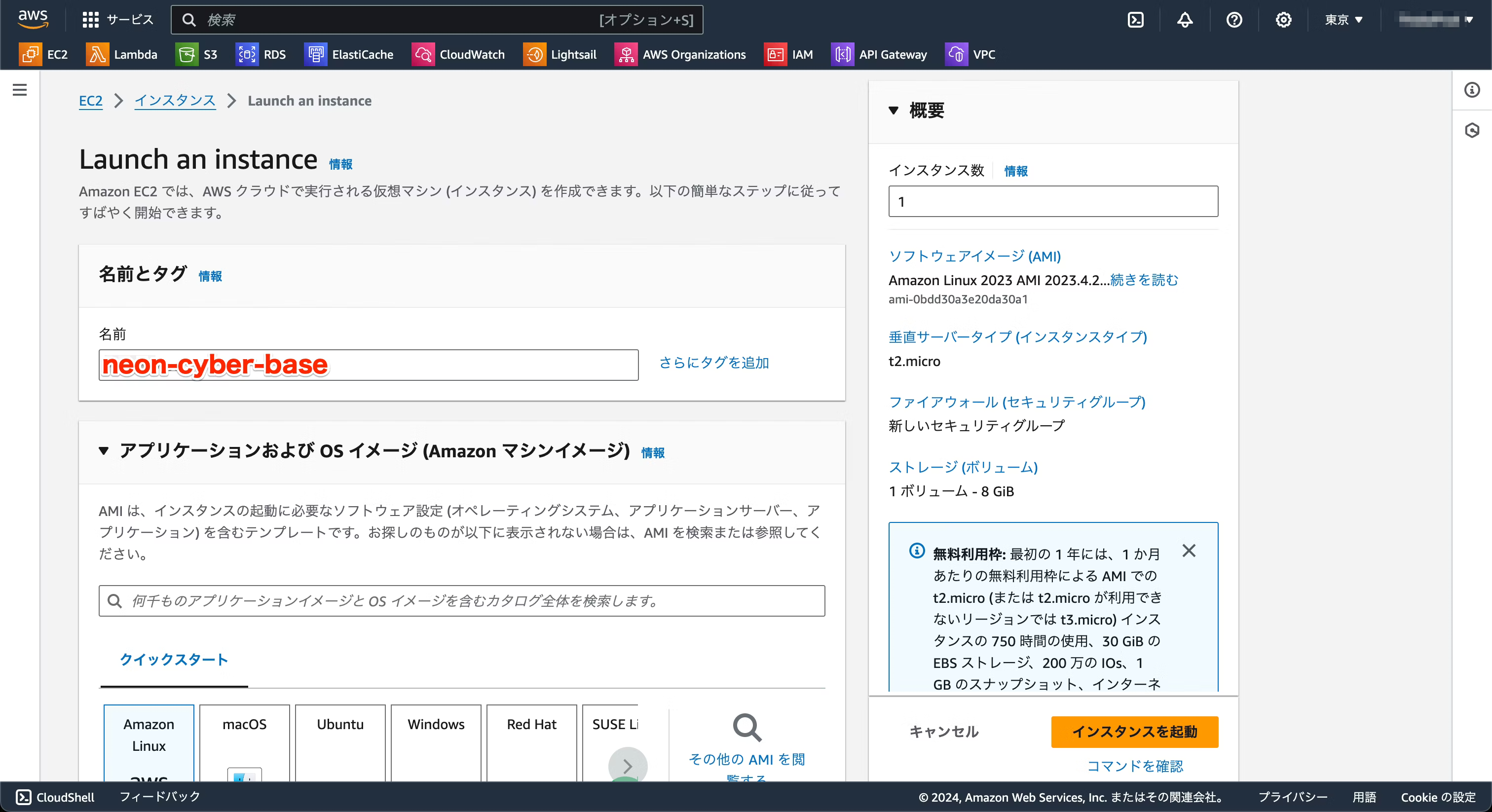Open the 東京 region dropdown
1492x812 pixels.
click(1343, 19)
